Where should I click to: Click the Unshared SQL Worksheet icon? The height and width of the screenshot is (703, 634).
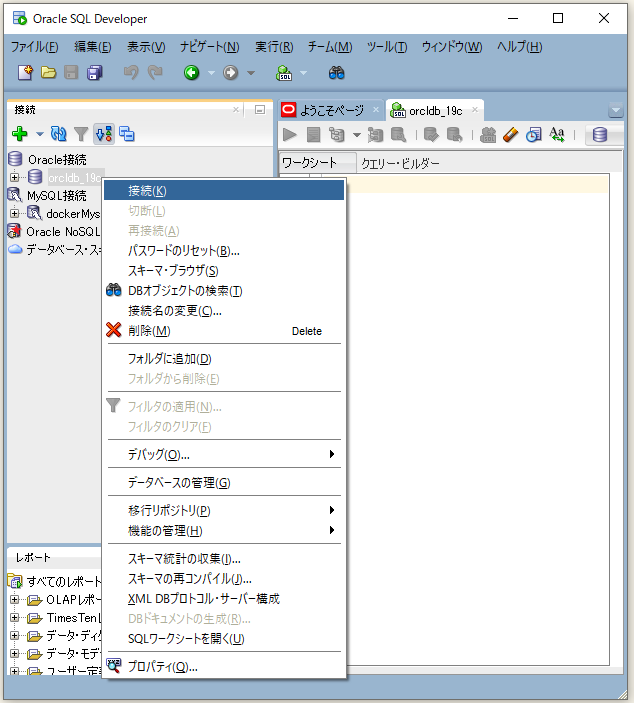tap(488, 135)
